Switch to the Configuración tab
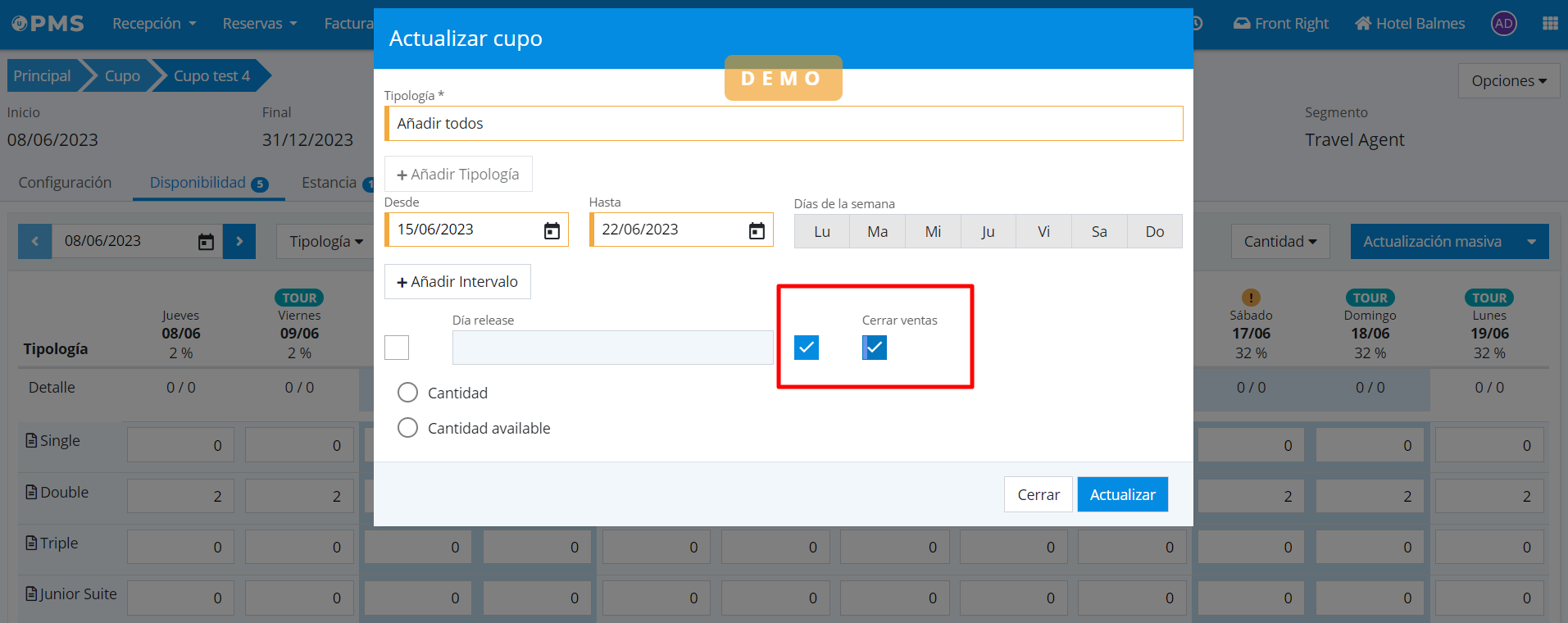Screen dimensions: 1568x623 click(x=65, y=183)
